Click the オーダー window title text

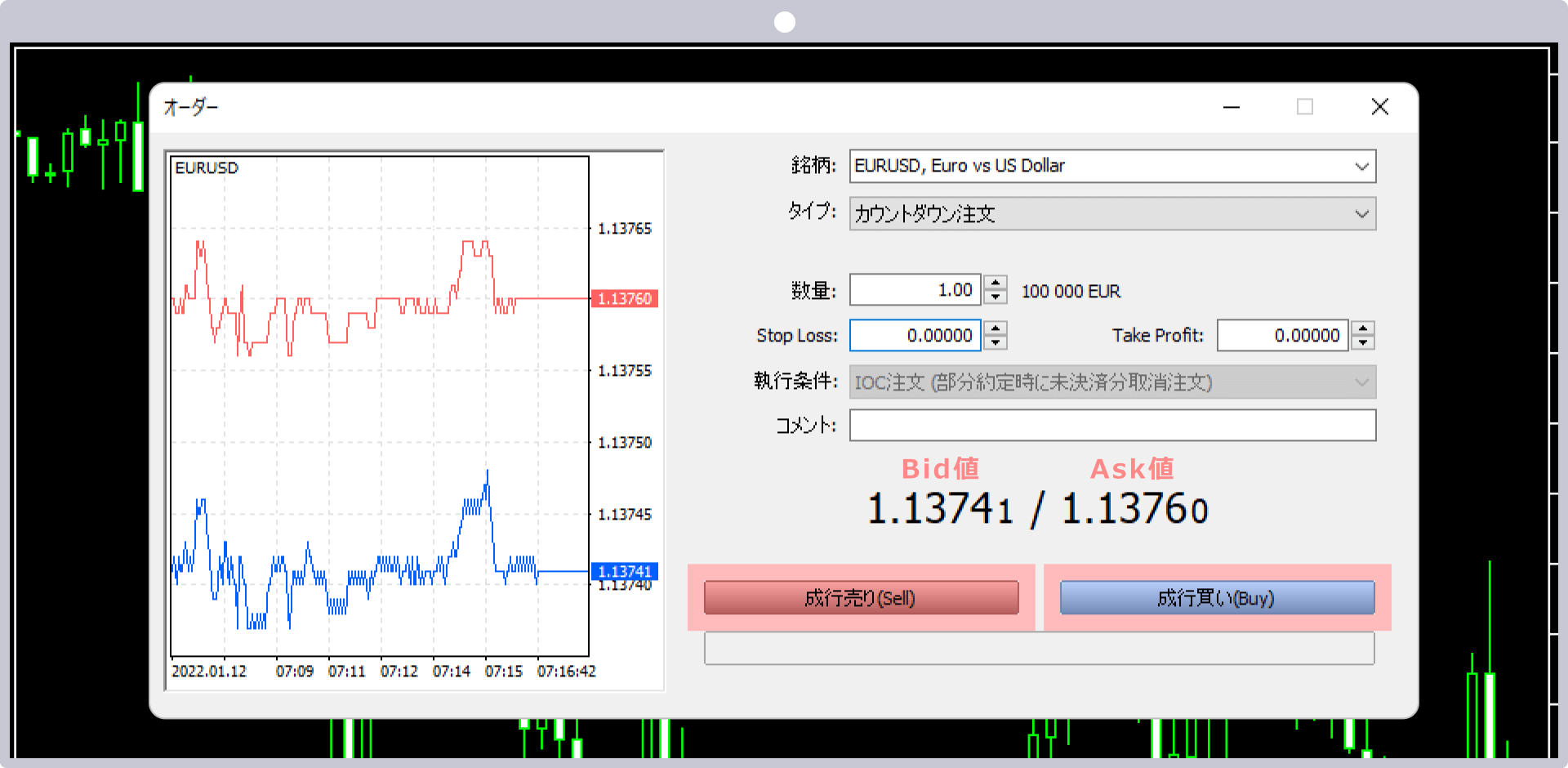coord(190,108)
